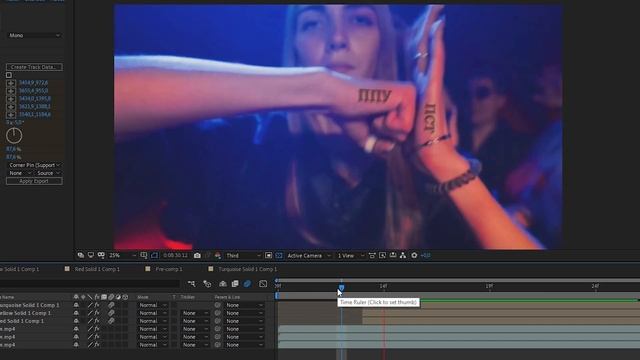
Task: Open the TrkMat dropdown for Yellow Solid 1 Comp 1
Action: tap(195, 313)
